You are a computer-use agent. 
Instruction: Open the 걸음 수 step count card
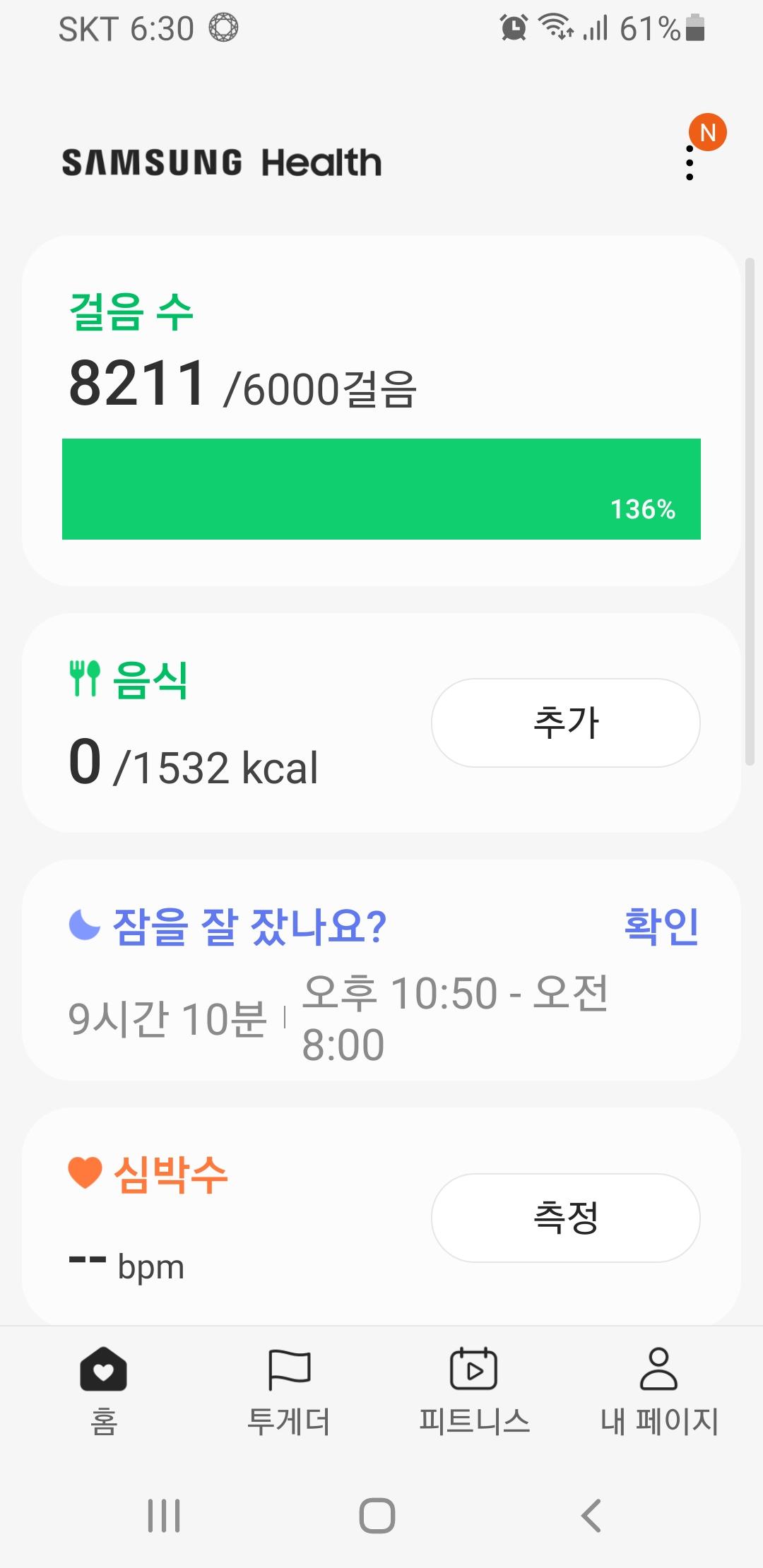[131, 311]
